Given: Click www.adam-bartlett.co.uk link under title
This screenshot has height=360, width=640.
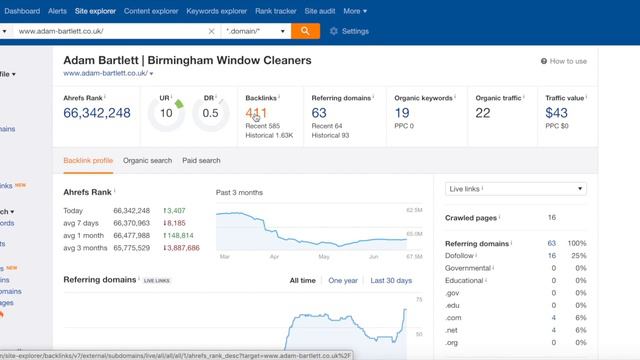Looking at the screenshot, I should 105,73.
